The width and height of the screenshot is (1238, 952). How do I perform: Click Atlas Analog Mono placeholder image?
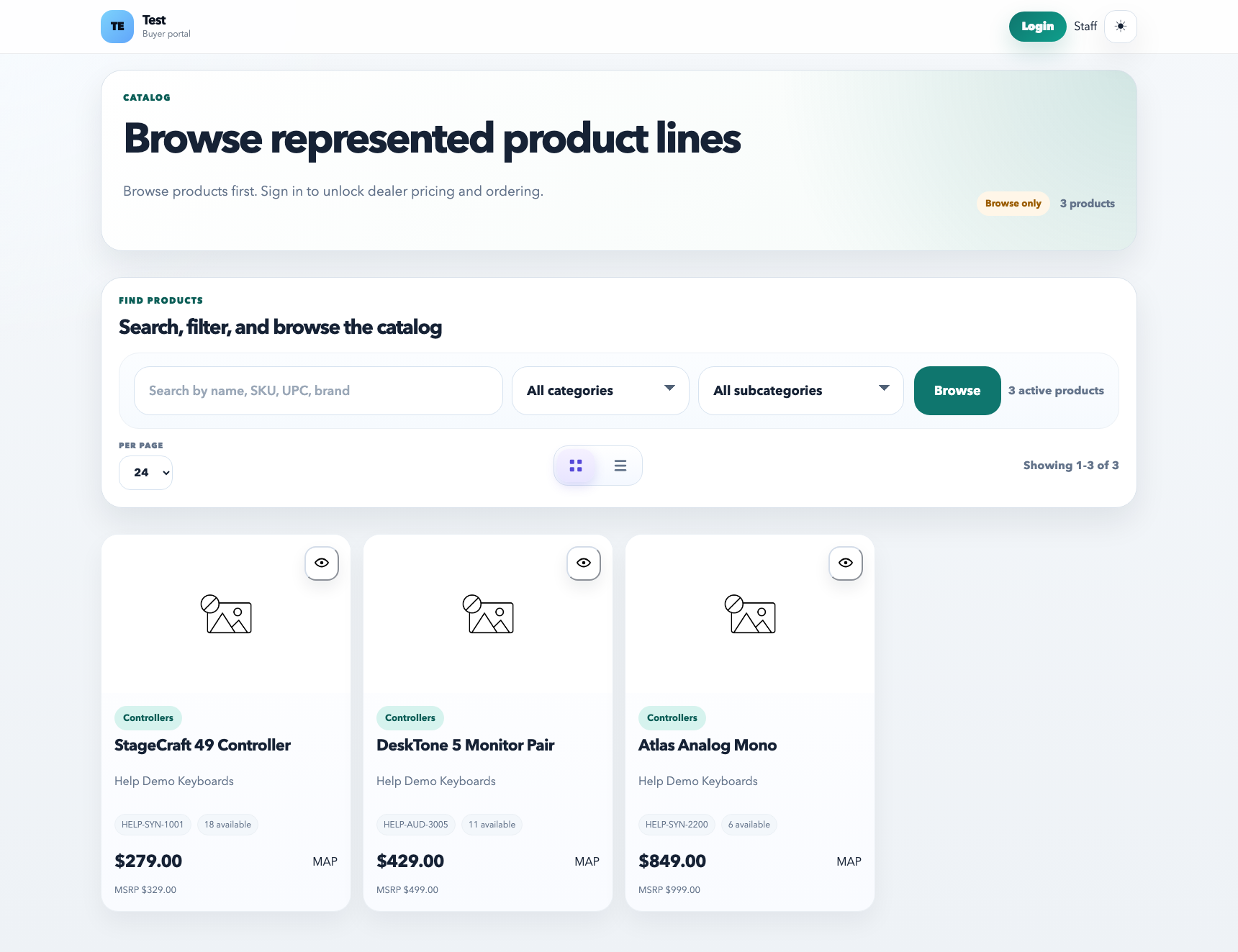click(x=750, y=615)
